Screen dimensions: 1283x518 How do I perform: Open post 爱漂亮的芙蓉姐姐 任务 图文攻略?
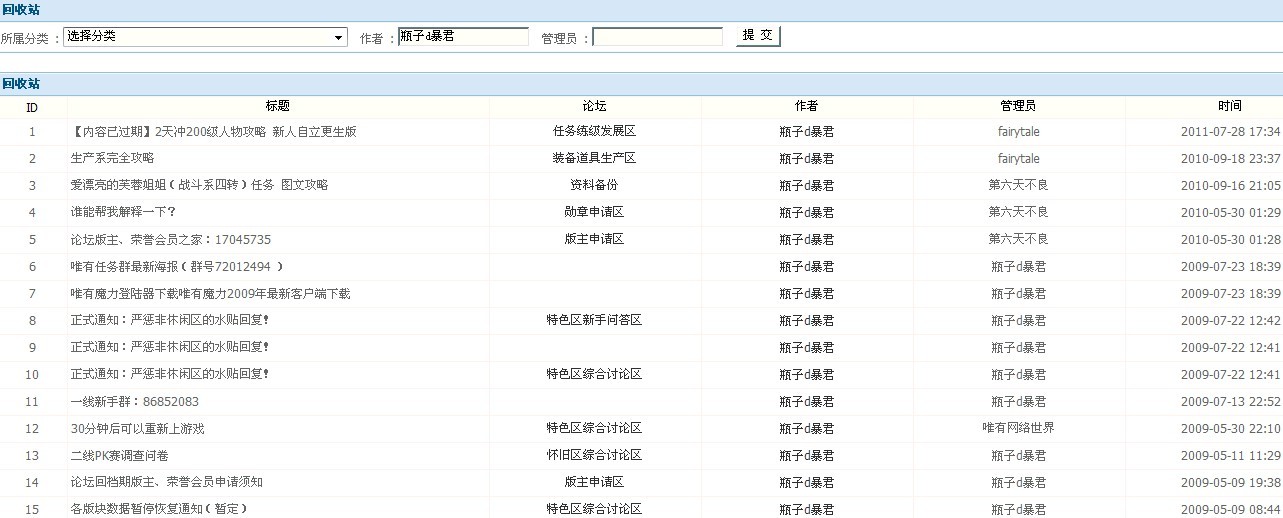click(199, 185)
